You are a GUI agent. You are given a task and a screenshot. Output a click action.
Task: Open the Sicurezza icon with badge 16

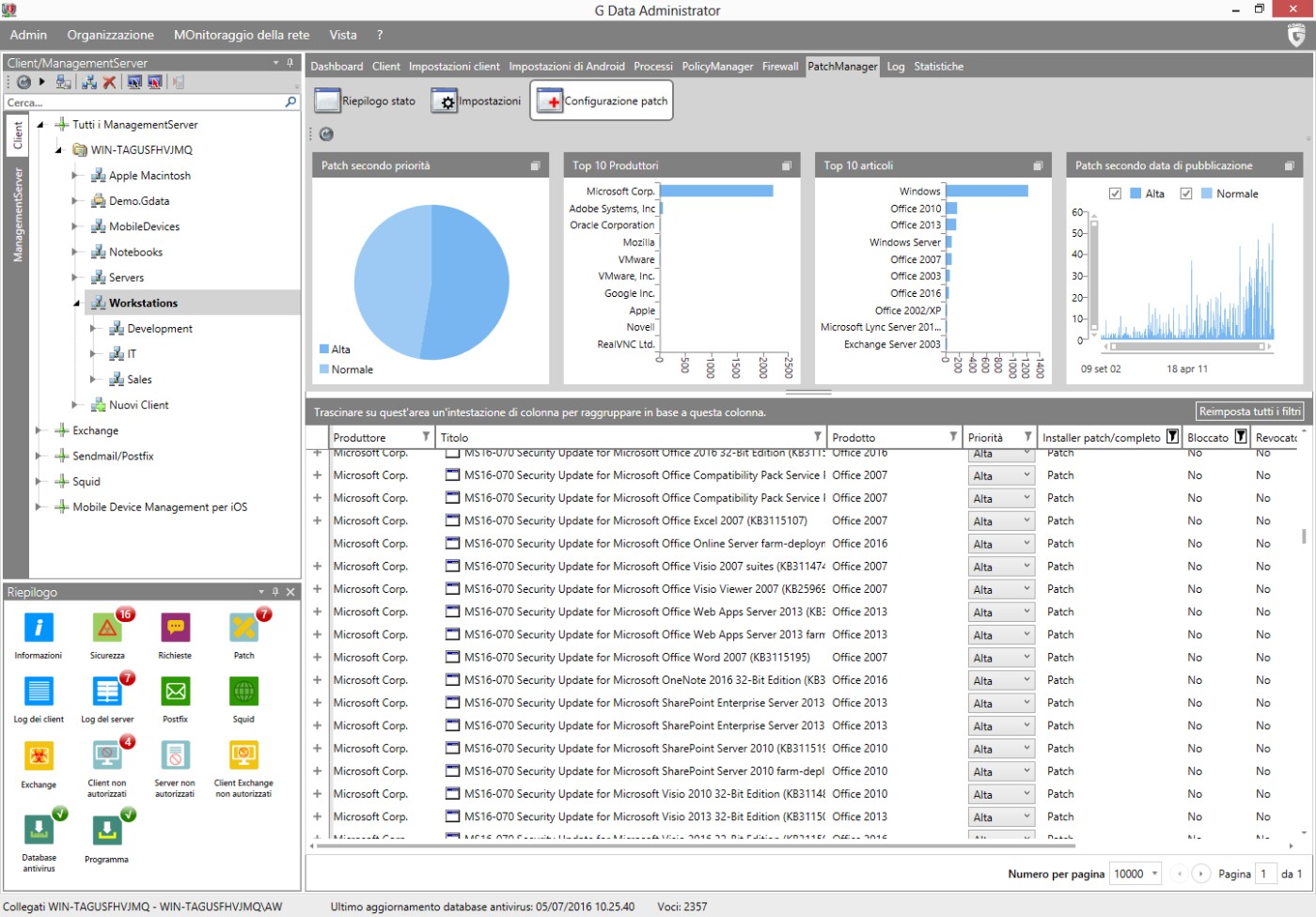click(107, 628)
